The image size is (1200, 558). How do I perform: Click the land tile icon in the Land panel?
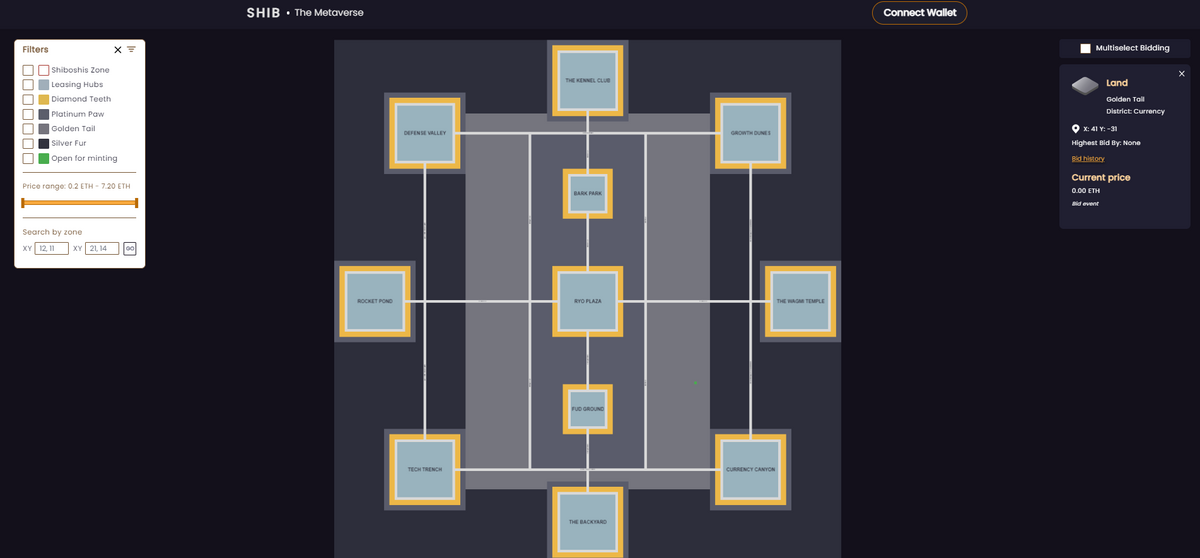pyautogui.click(x=1085, y=86)
